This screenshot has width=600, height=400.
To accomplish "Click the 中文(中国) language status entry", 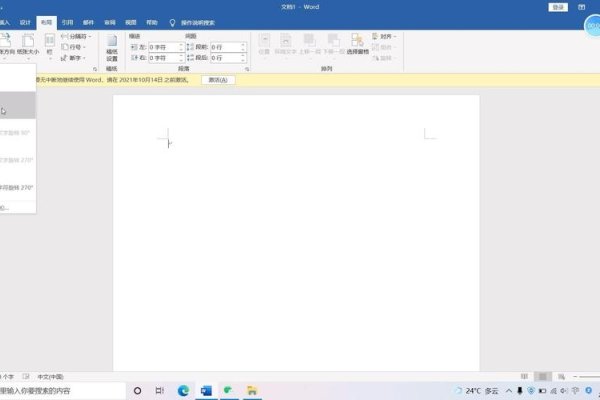I will point(51,377).
